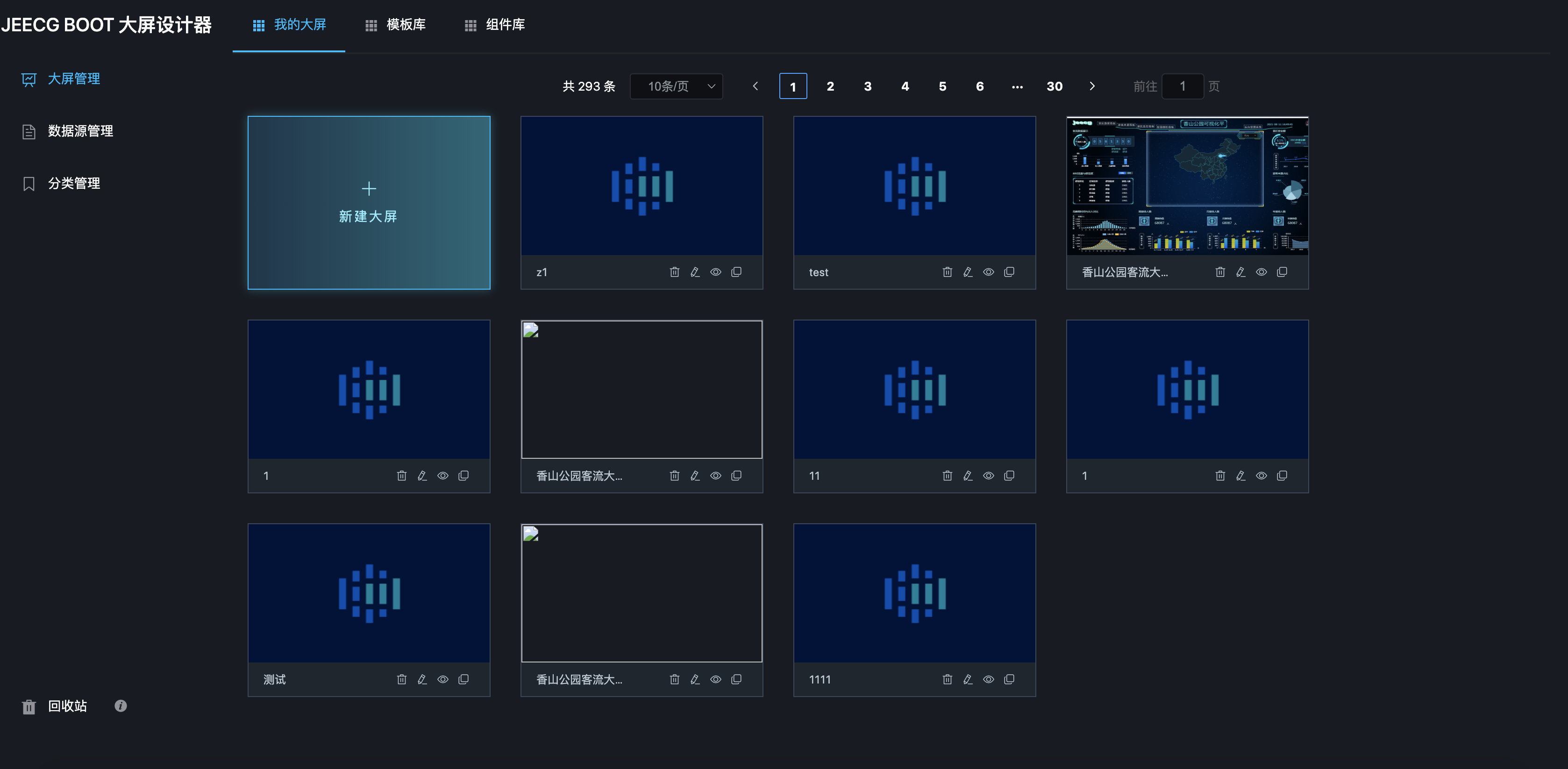Open the edit icon on card 11
Image resolution: width=1568 pixels, height=769 pixels.
tap(968, 476)
